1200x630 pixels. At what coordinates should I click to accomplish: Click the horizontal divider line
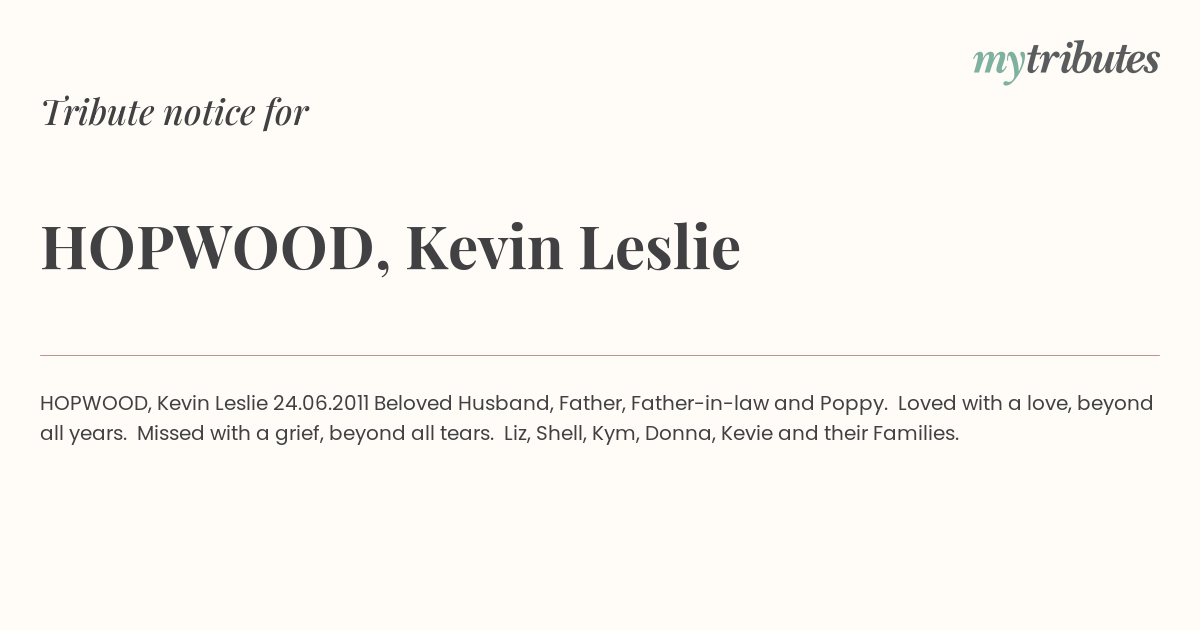(x=600, y=355)
